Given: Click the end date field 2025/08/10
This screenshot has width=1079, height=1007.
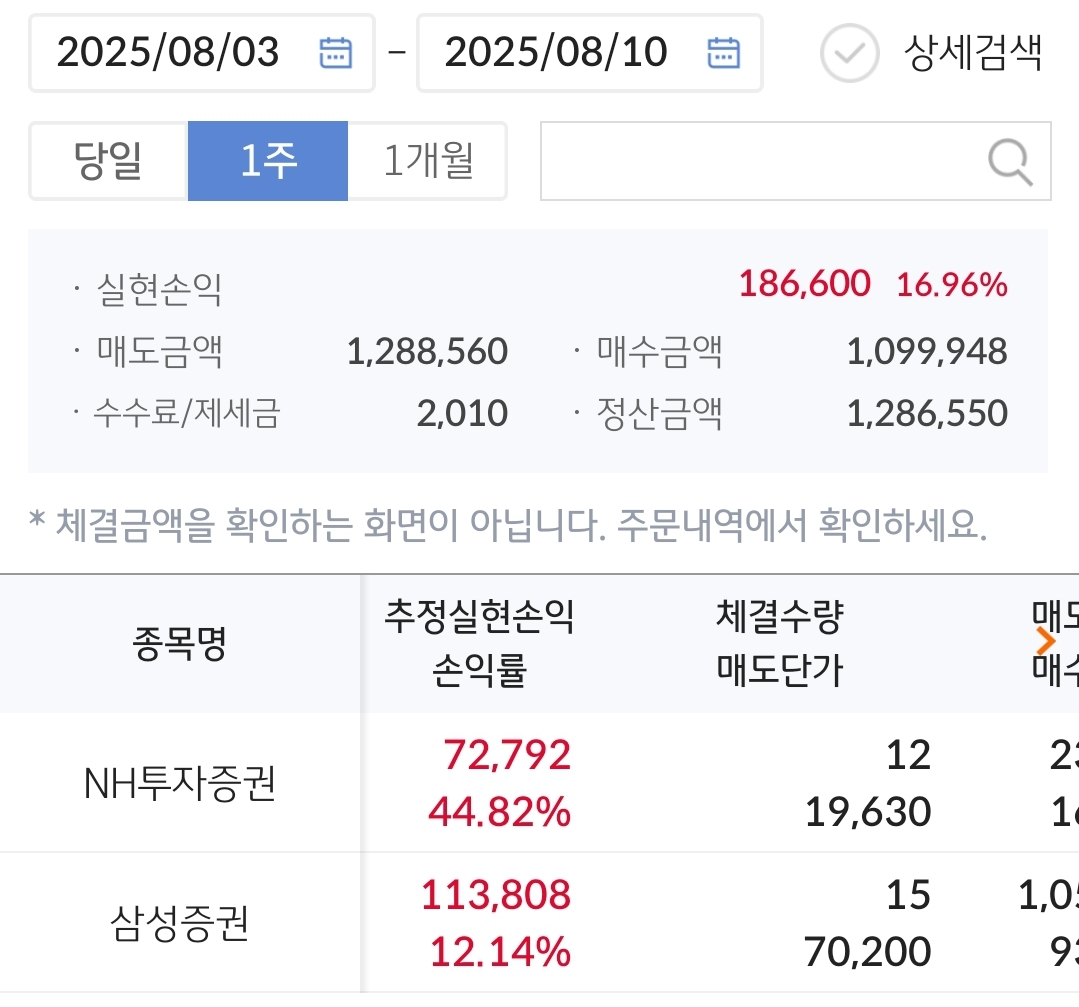Looking at the screenshot, I should pos(590,53).
